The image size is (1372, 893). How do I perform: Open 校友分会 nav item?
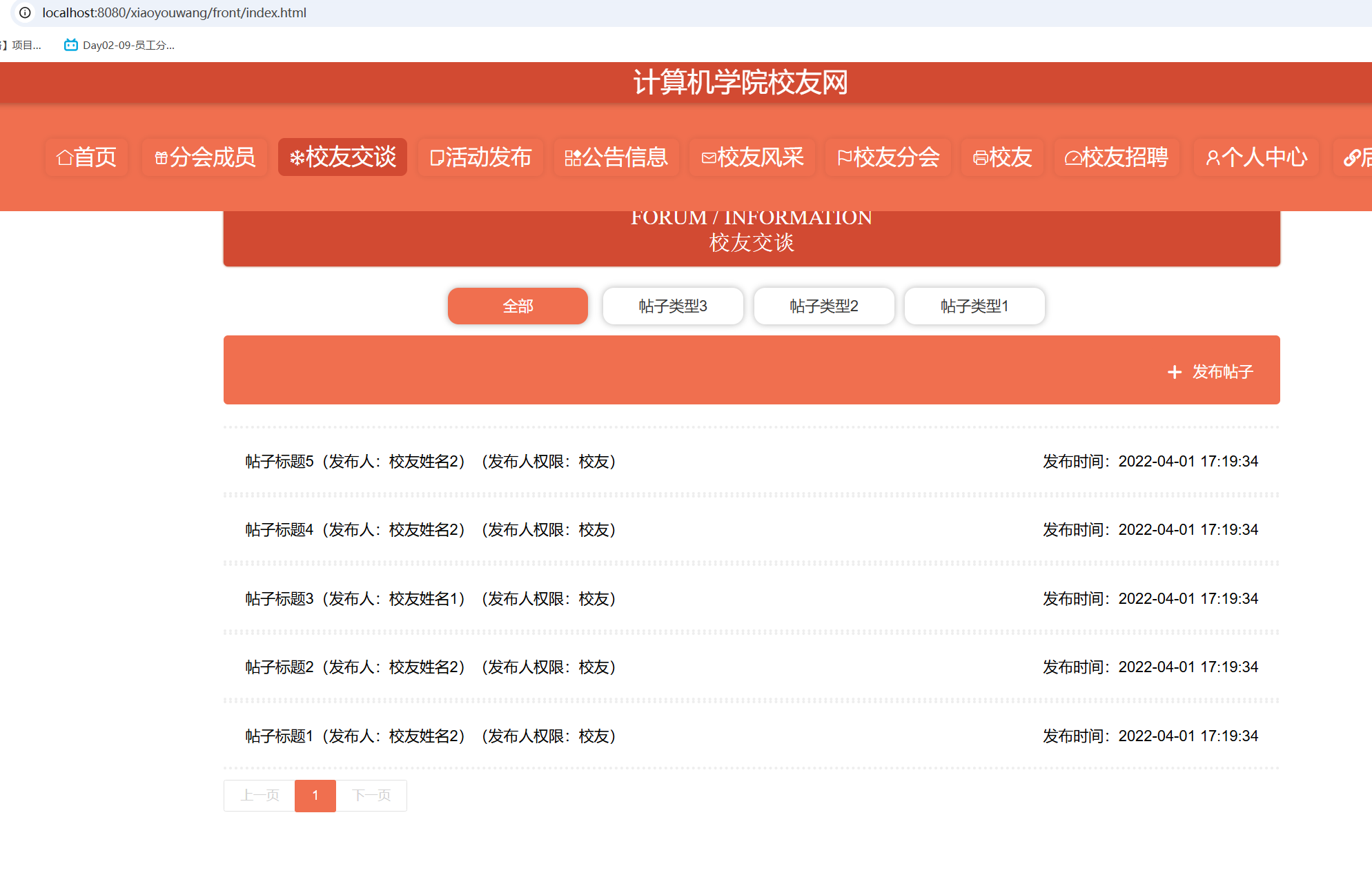888,157
